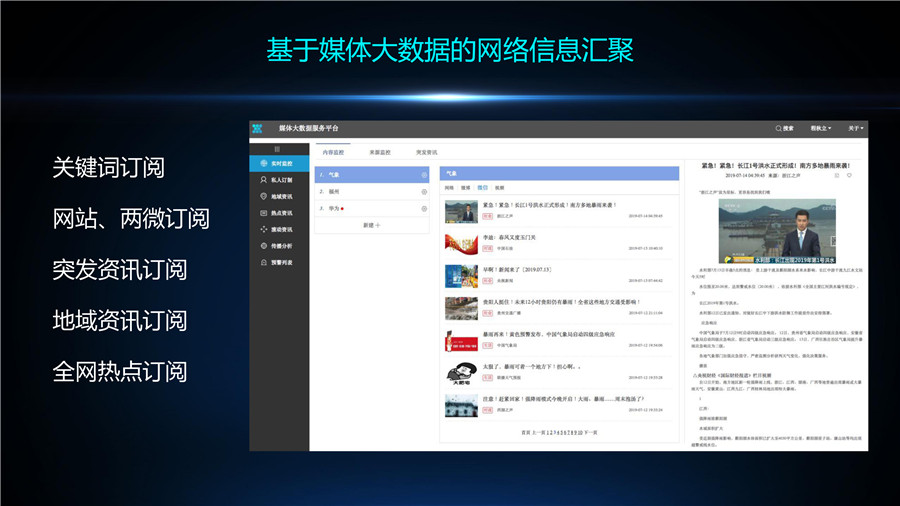900x506 pixels.
Task: Click the heart favorite icon on article
Action: point(849,175)
